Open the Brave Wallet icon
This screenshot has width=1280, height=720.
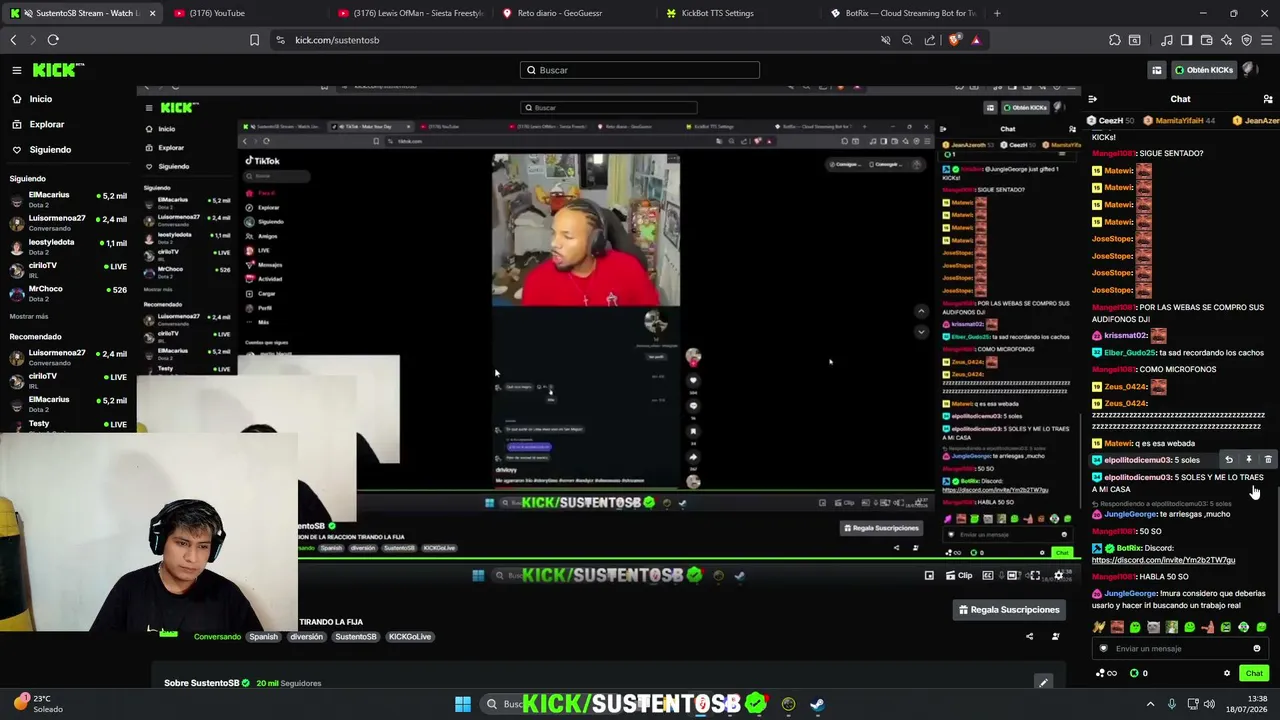click(x=1206, y=40)
